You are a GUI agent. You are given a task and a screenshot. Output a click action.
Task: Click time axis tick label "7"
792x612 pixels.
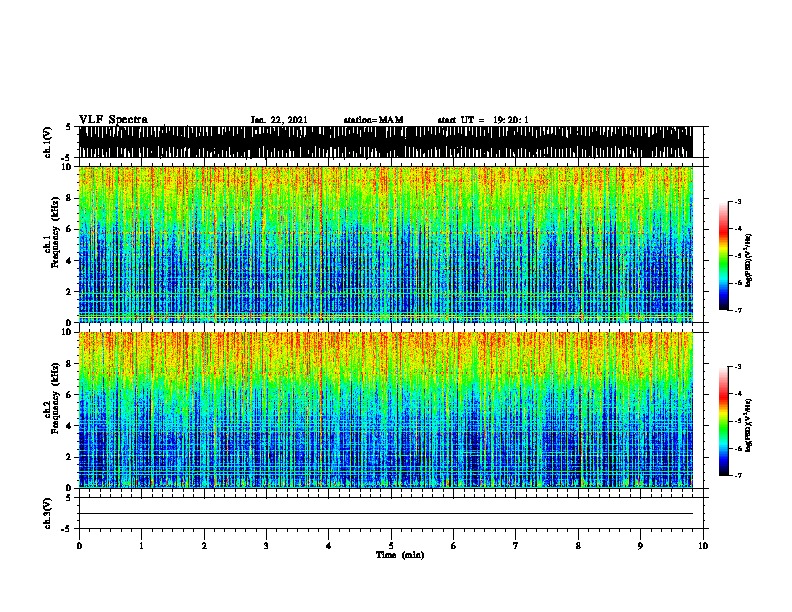(x=516, y=546)
